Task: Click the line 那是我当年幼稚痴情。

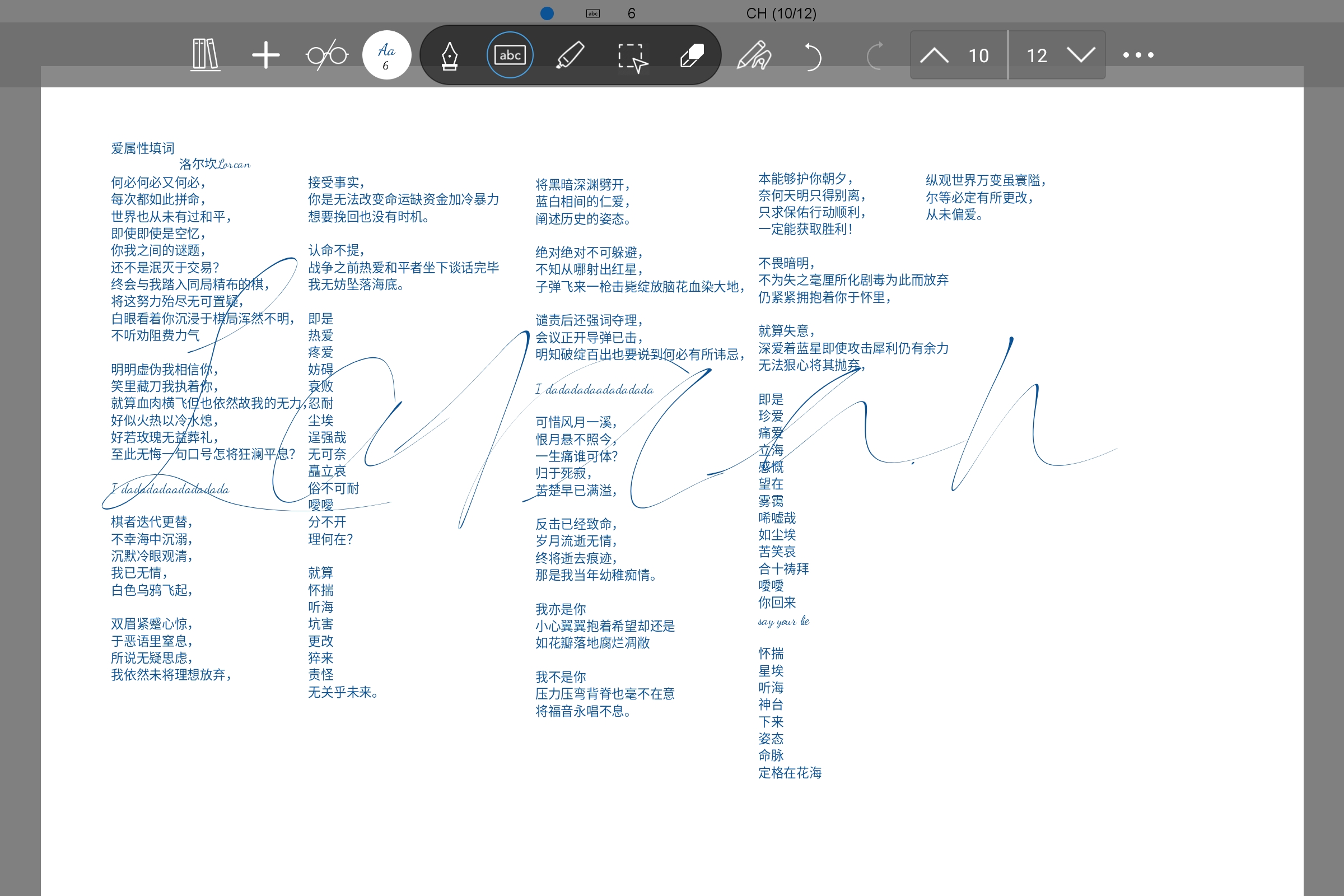Action: click(596, 575)
